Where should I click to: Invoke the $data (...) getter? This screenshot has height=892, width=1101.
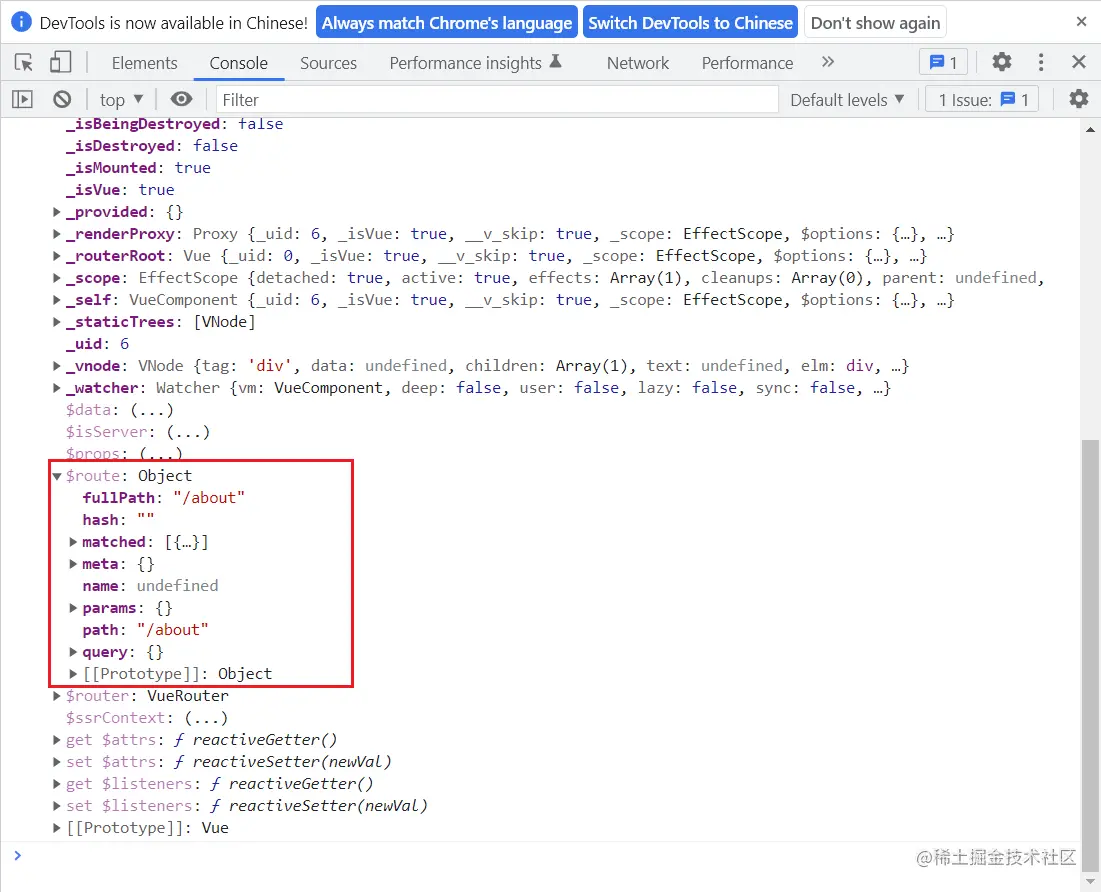click(x=152, y=409)
